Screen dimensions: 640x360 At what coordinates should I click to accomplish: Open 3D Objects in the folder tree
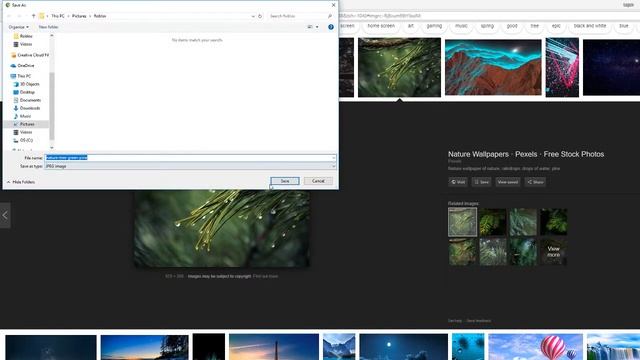coord(27,84)
